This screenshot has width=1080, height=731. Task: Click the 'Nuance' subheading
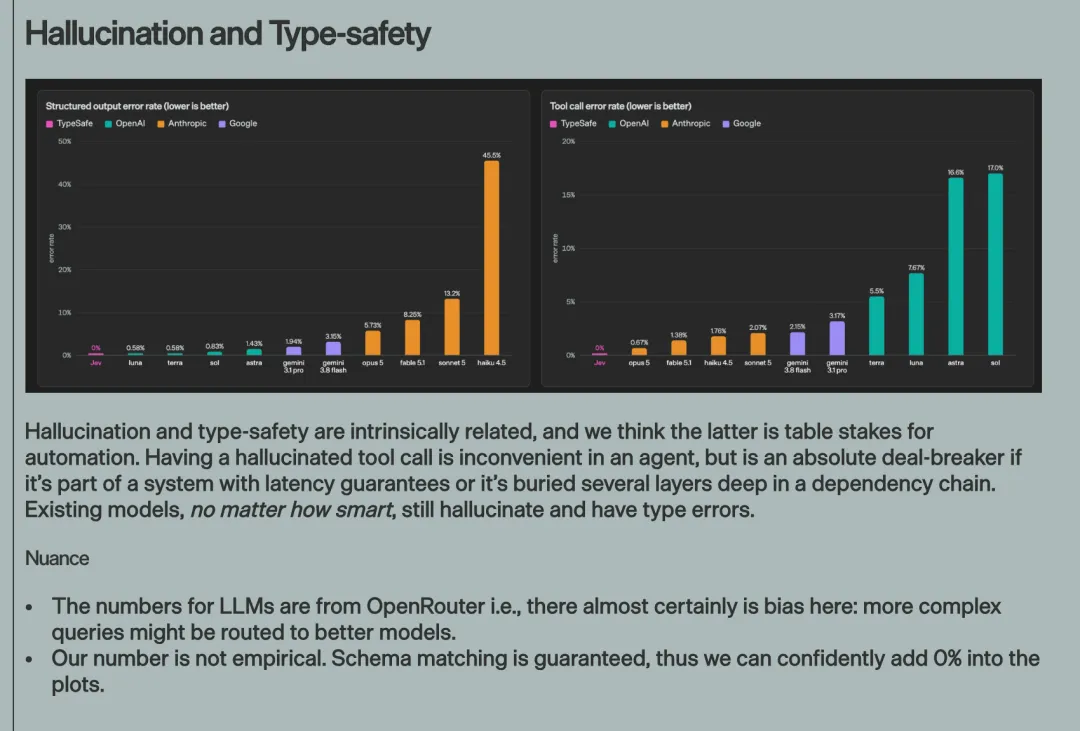coord(57,558)
